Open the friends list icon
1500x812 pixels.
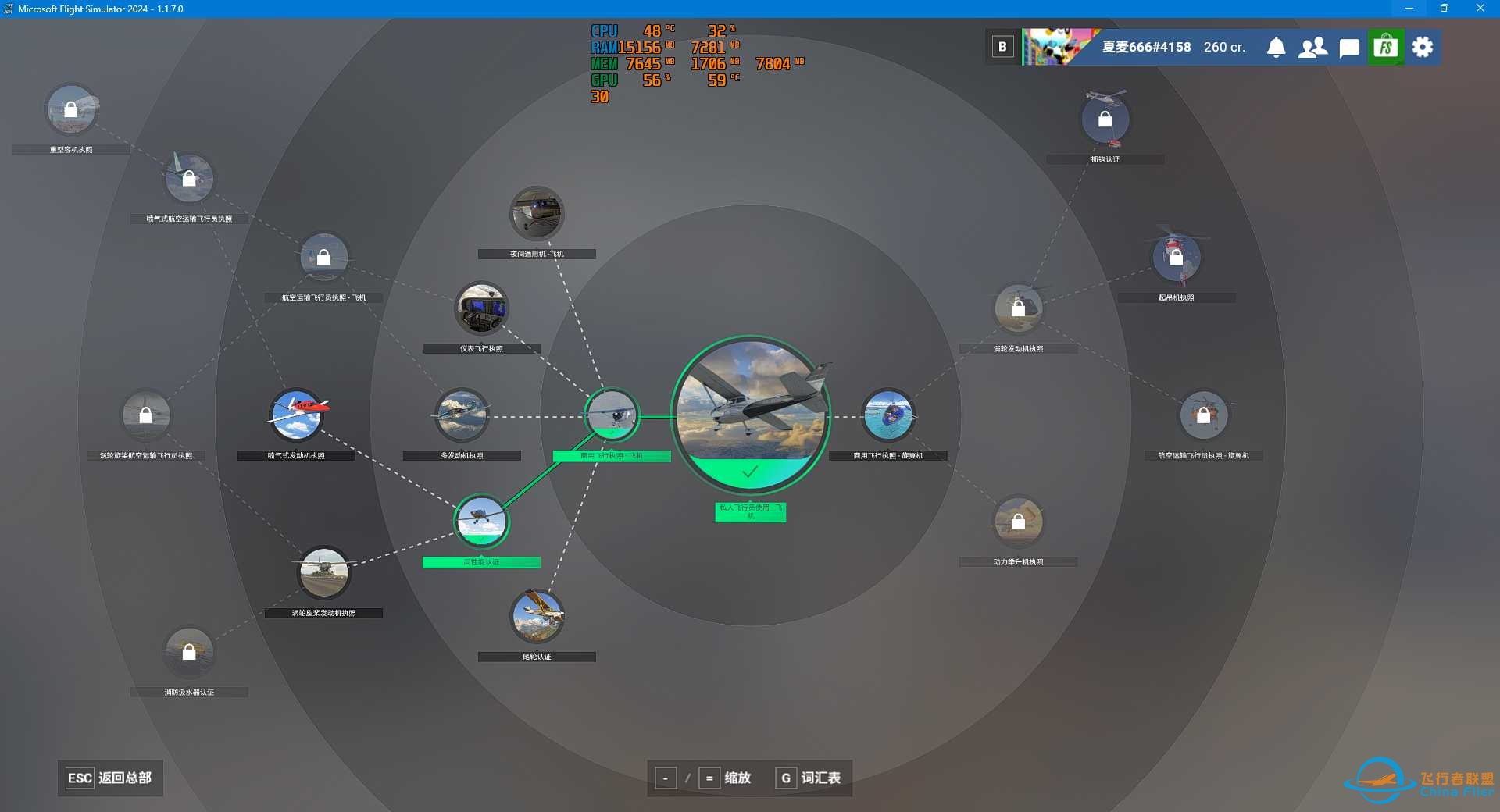coord(1312,47)
